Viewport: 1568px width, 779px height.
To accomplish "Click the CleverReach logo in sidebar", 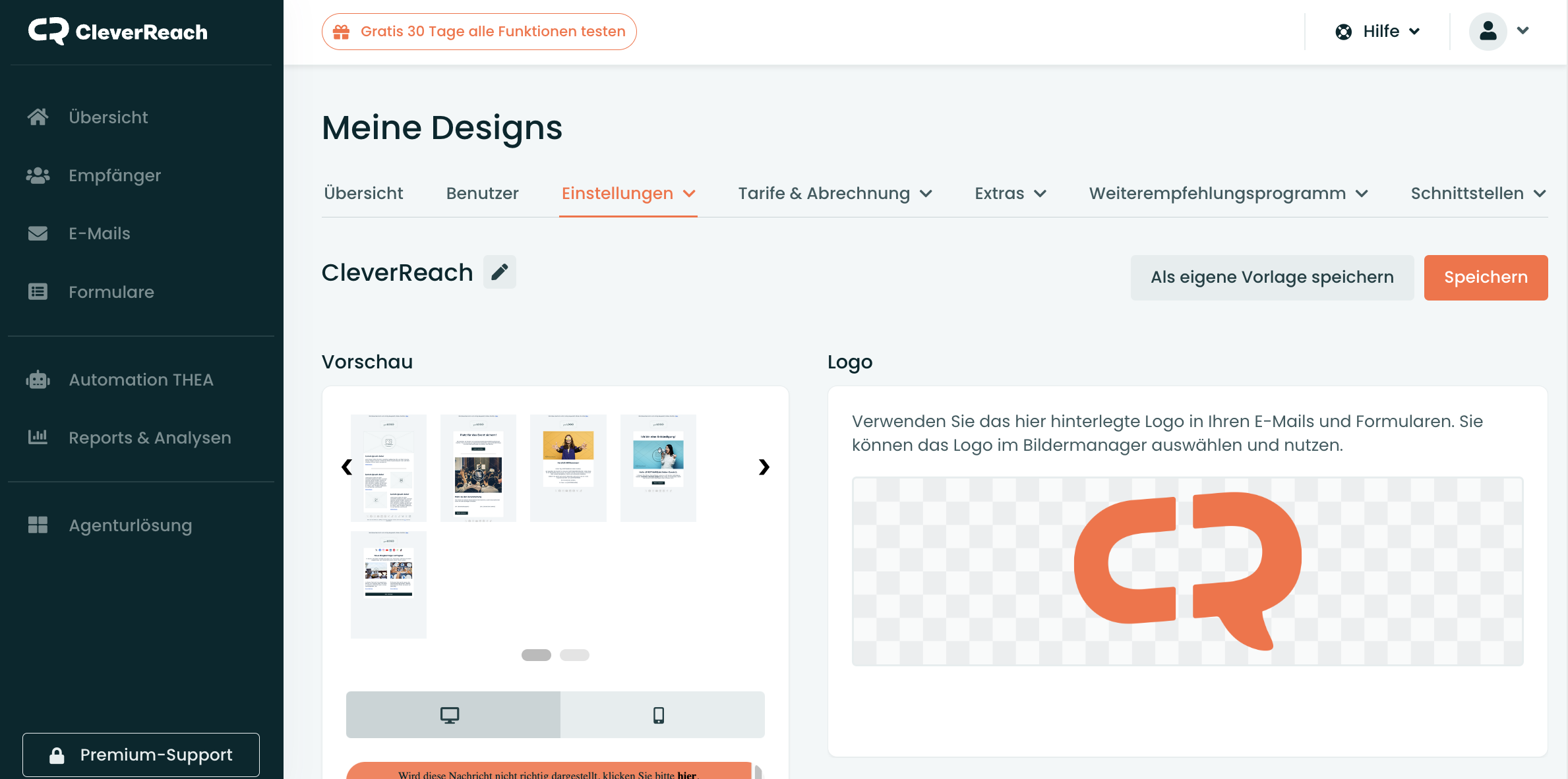I will click(x=118, y=32).
